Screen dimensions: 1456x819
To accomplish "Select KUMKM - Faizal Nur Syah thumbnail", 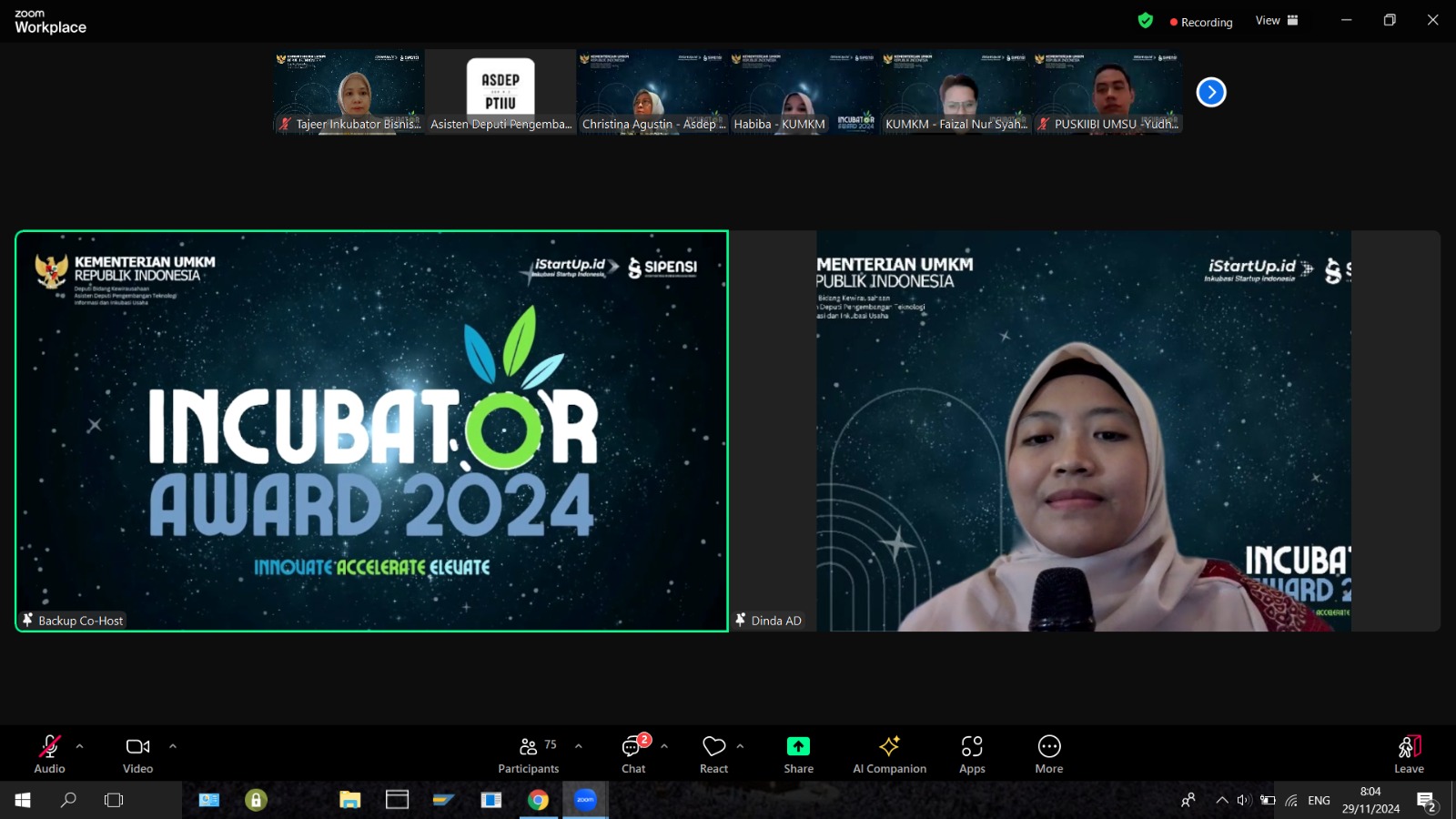I will pos(955,92).
